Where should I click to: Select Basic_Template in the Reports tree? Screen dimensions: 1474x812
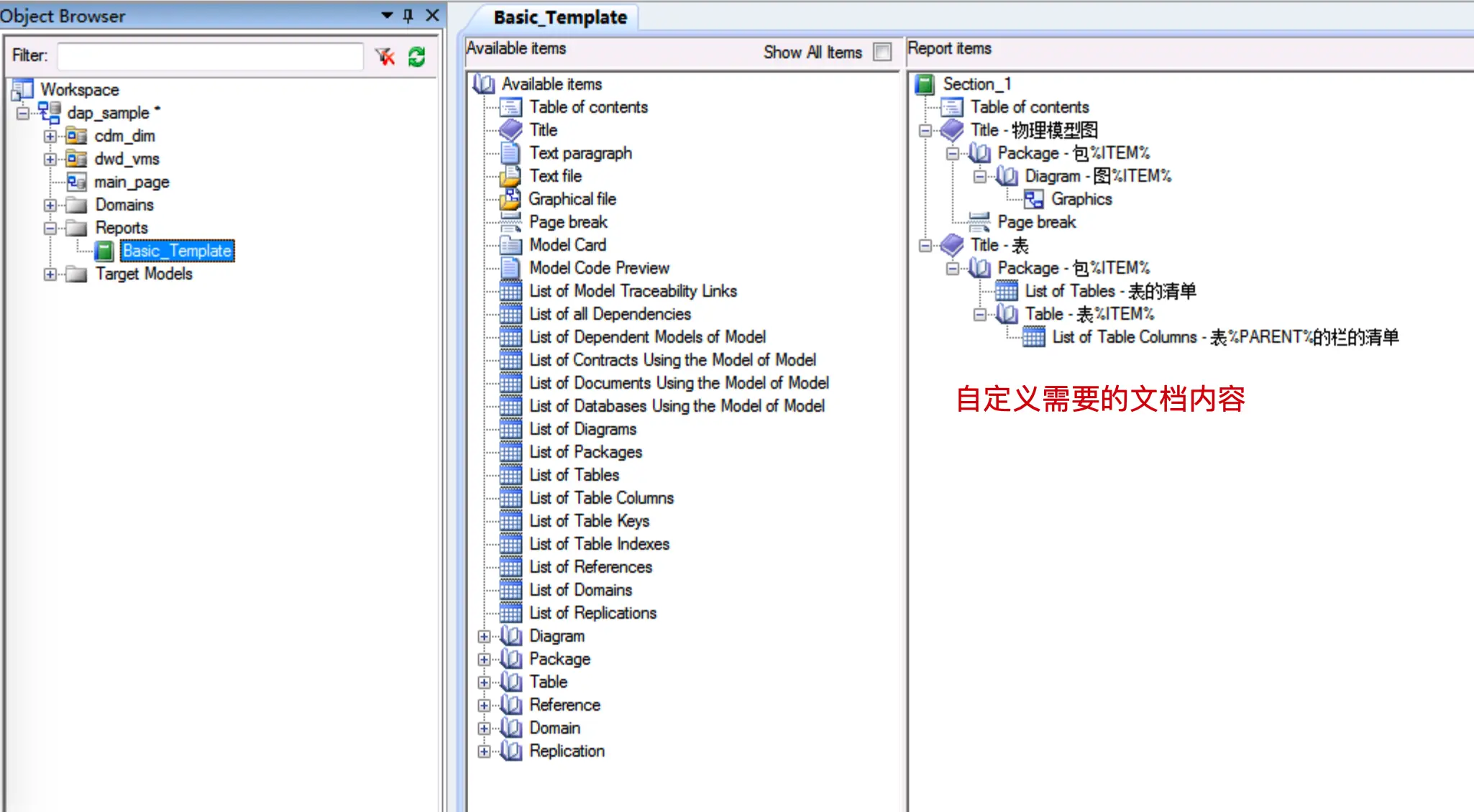[x=177, y=251]
